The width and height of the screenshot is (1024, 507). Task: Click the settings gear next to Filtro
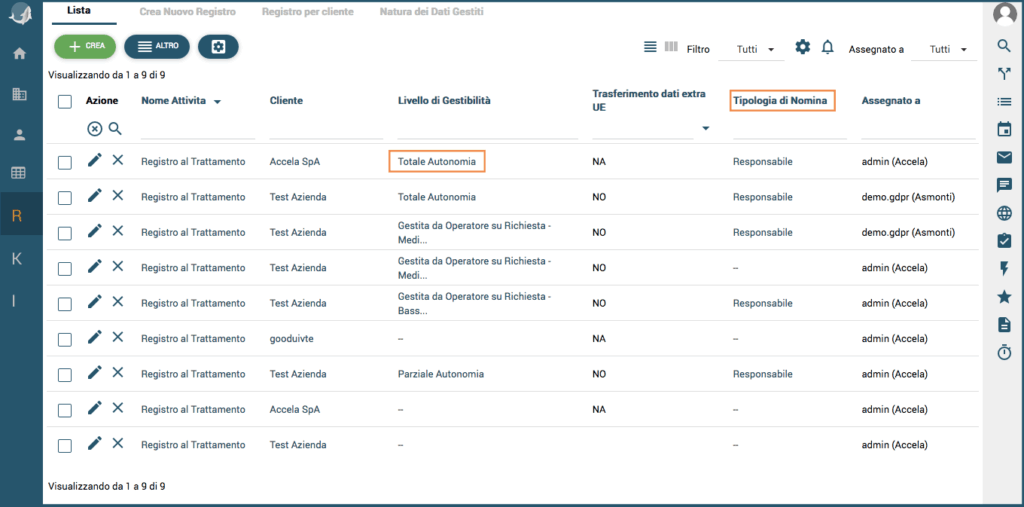tap(802, 47)
